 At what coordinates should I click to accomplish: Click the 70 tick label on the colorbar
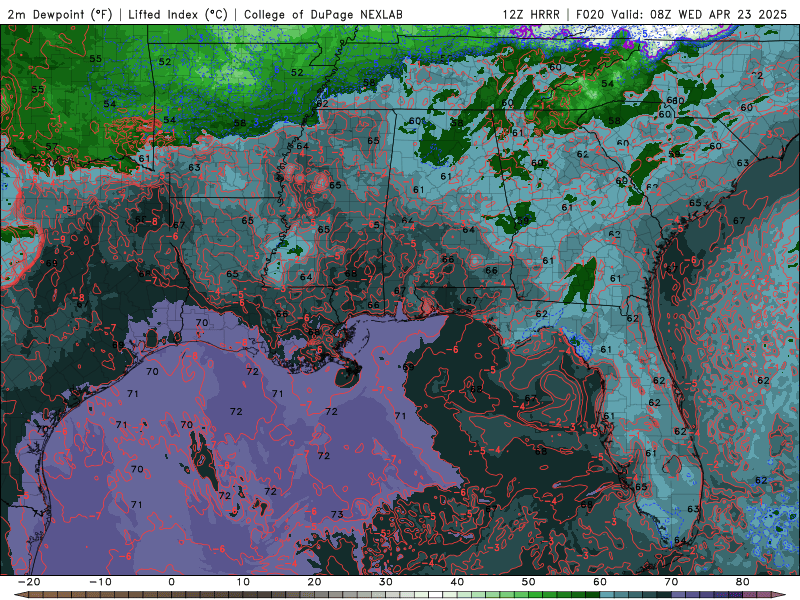pos(671,582)
